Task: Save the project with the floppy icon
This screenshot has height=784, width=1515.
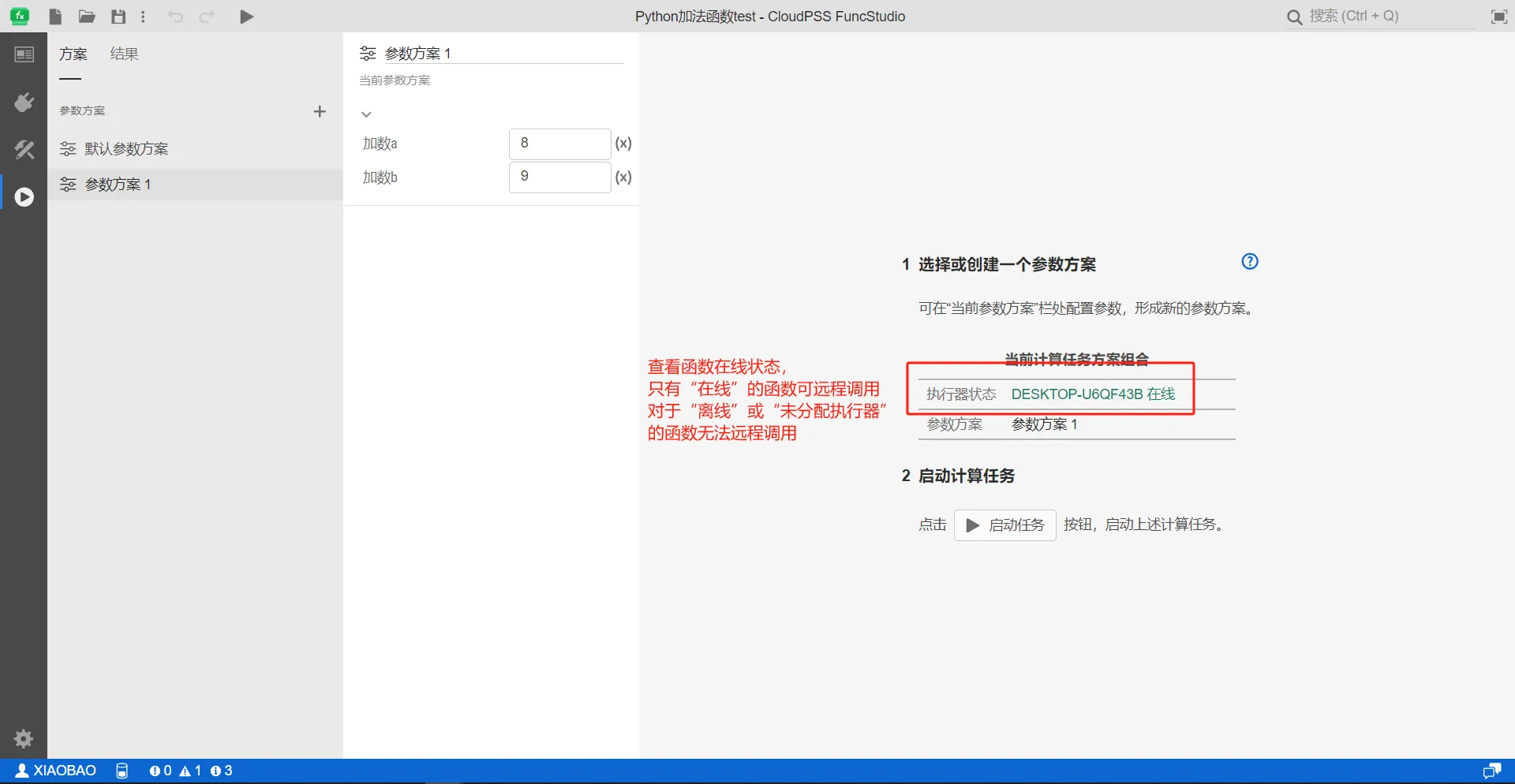Action: coord(118,17)
